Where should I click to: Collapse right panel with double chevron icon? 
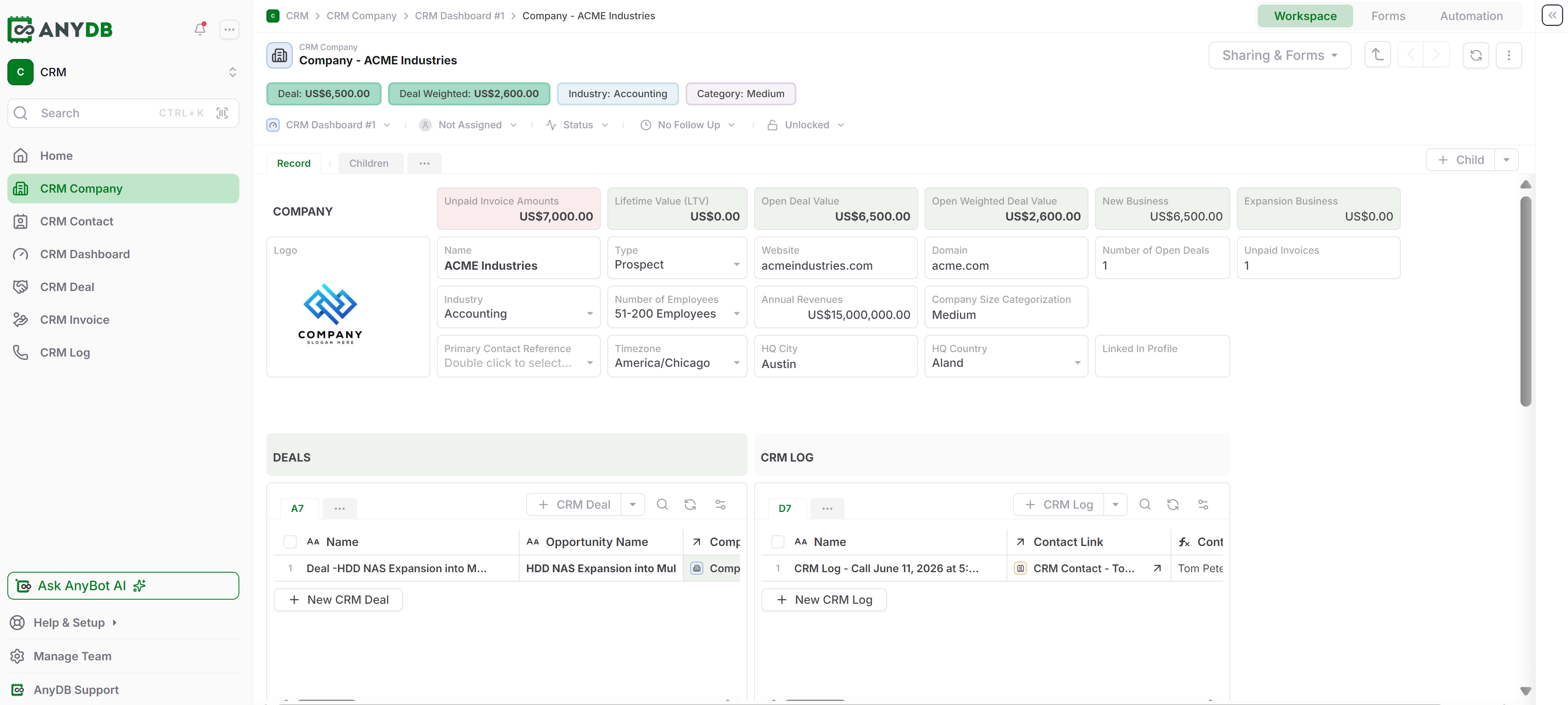[1552, 15]
